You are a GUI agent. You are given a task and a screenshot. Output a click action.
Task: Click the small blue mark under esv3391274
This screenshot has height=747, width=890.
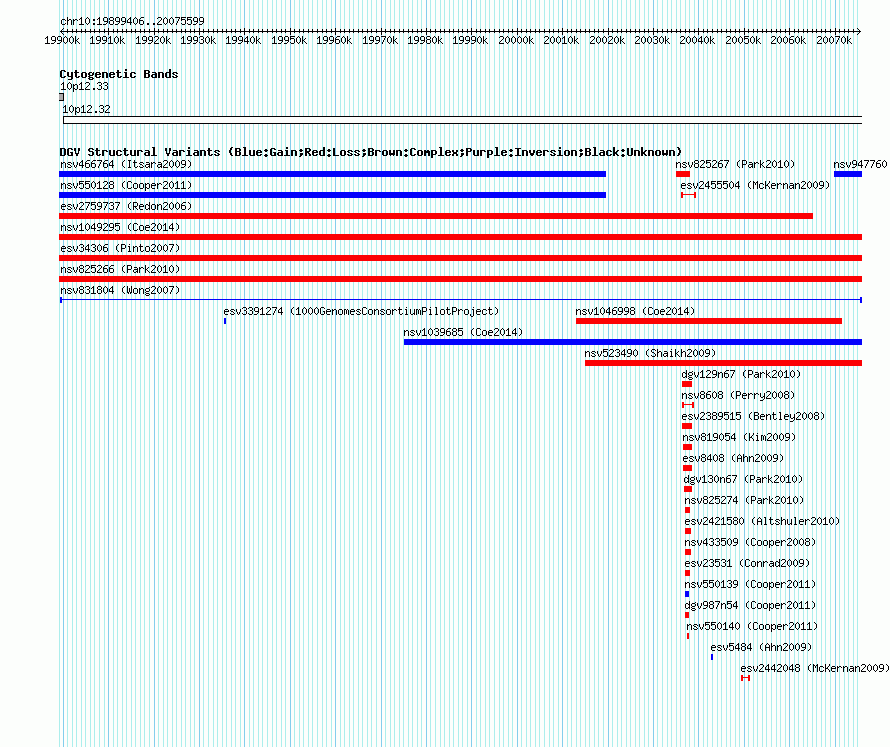coord(225,321)
